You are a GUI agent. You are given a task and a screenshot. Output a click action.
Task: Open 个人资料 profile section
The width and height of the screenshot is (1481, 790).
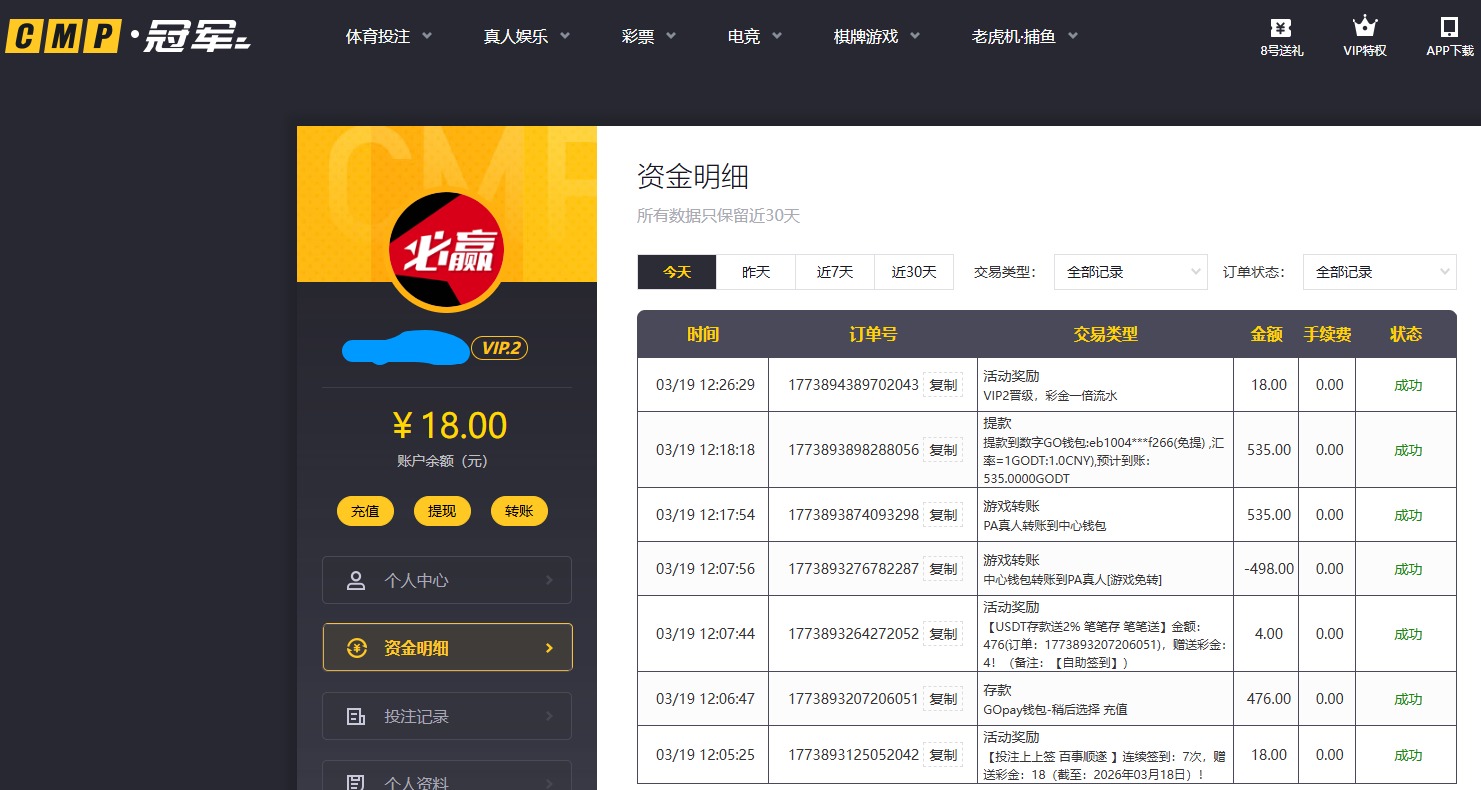pos(446,778)
